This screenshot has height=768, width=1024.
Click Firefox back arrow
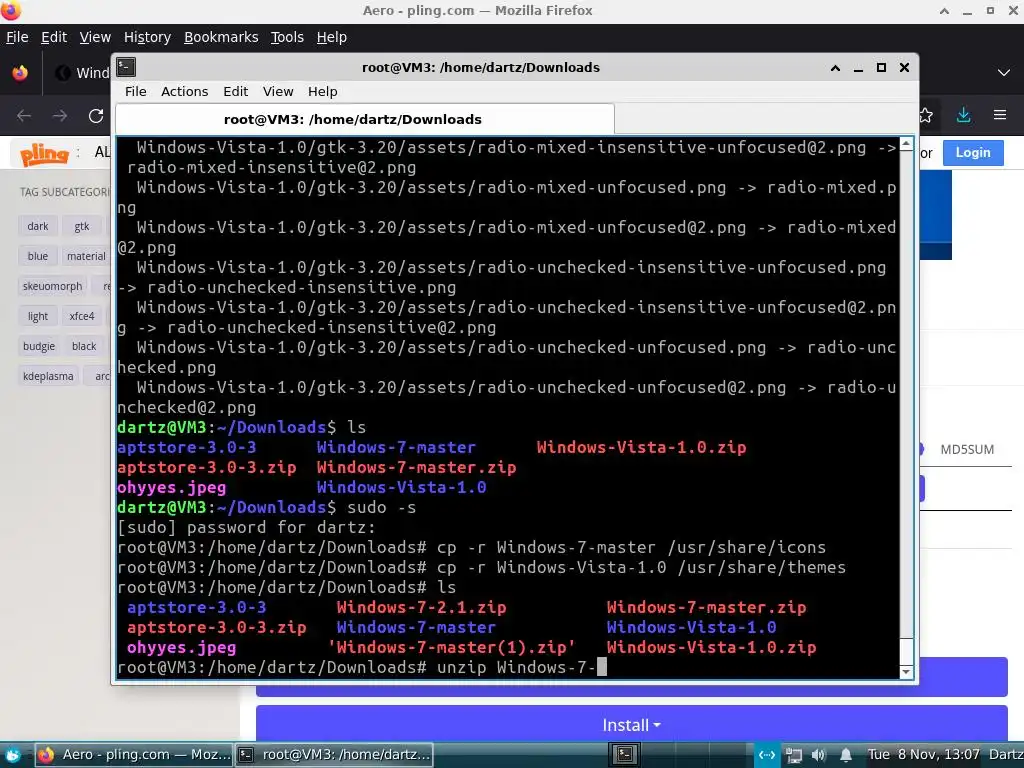click(x=24, y=116)
